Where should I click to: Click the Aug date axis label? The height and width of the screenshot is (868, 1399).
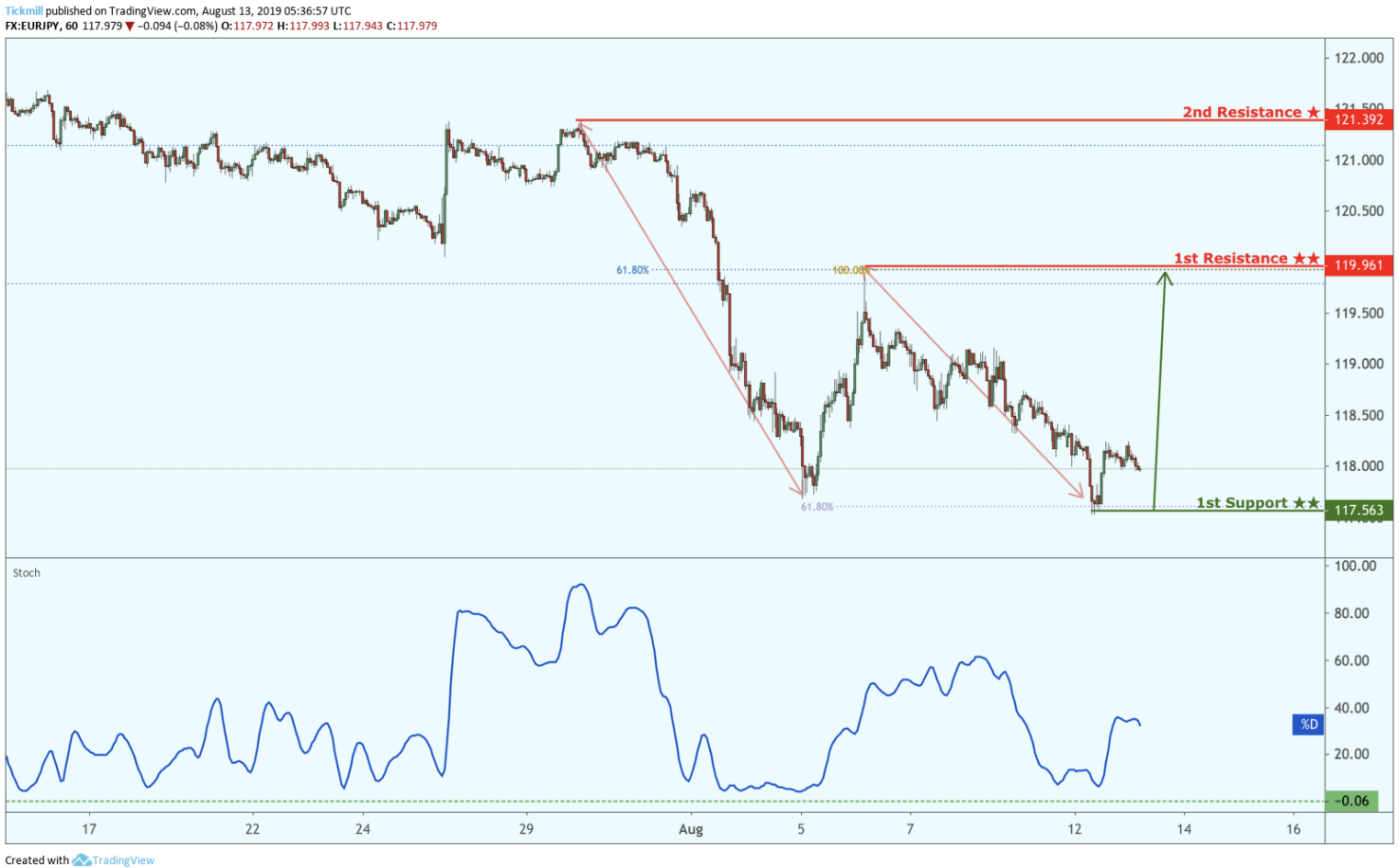(x=691, y=829)
